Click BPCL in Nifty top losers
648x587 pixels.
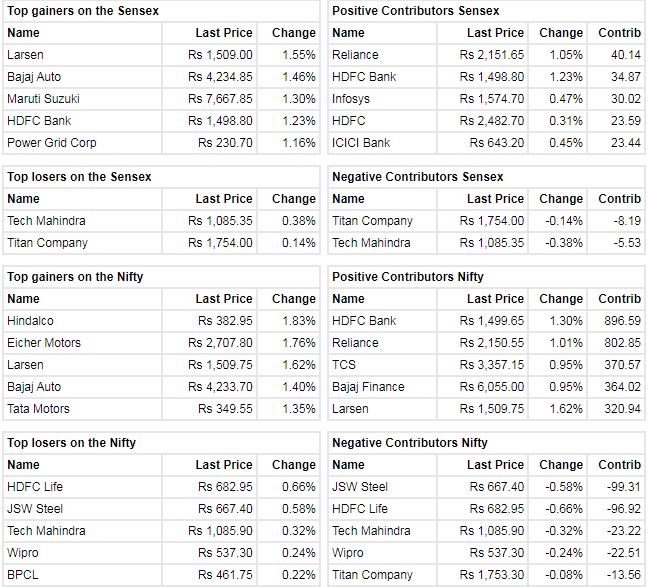click(23, 575)
